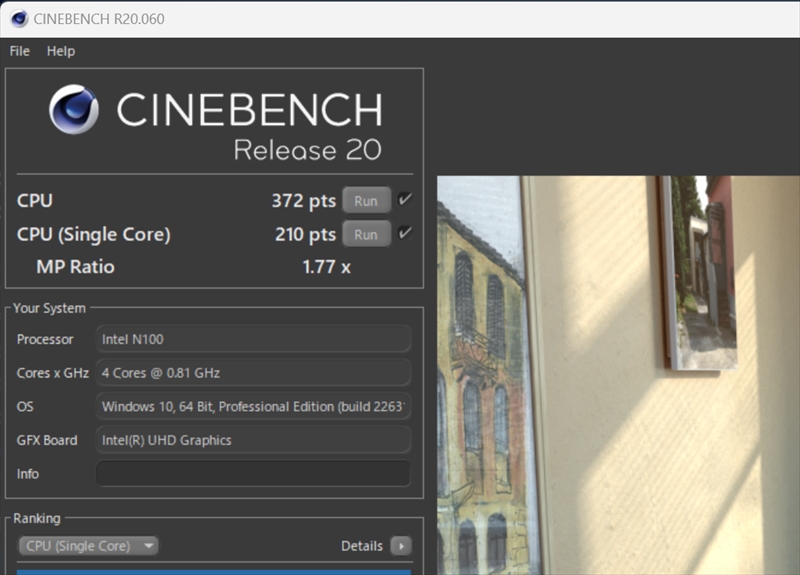
Task: Click the 1.77 x MP Ratio value
Action: click(x=327, y=266)
